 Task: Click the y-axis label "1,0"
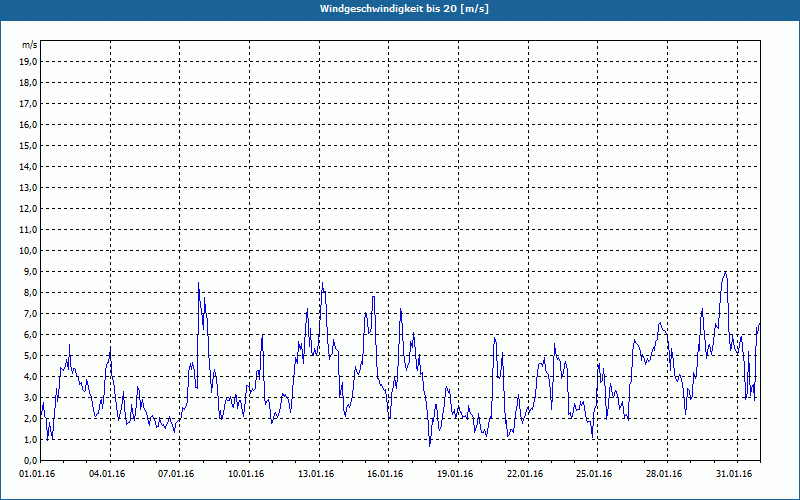[x=30, y=439]
